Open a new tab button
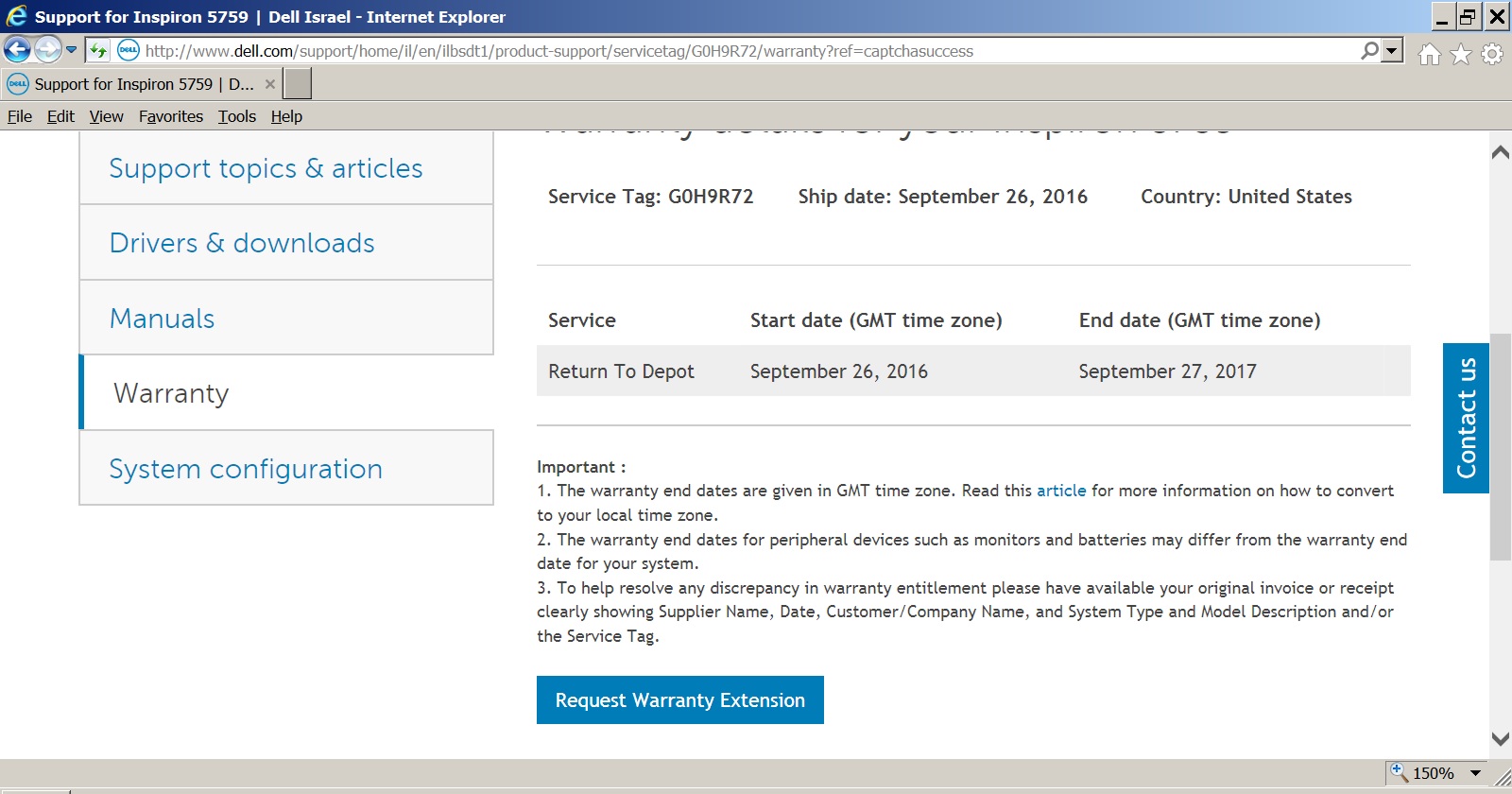Screen dimensions: 1512x794 298,84
